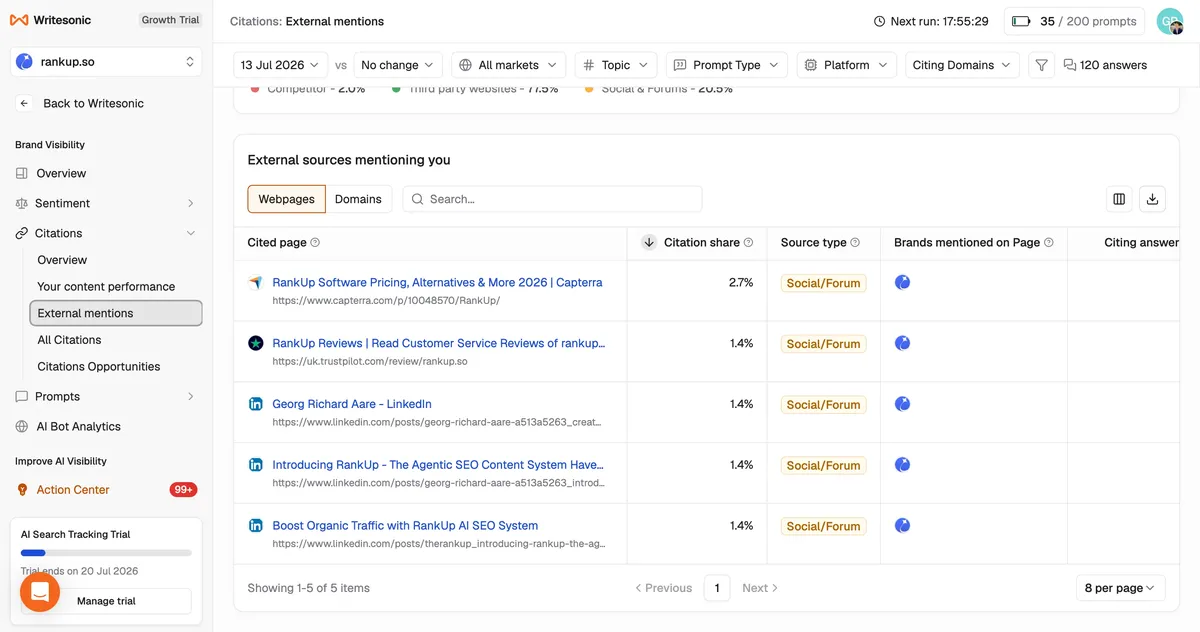Expand the Prompts section chevron
Screen dimensions: 1200x632
[x=190, y=396]
